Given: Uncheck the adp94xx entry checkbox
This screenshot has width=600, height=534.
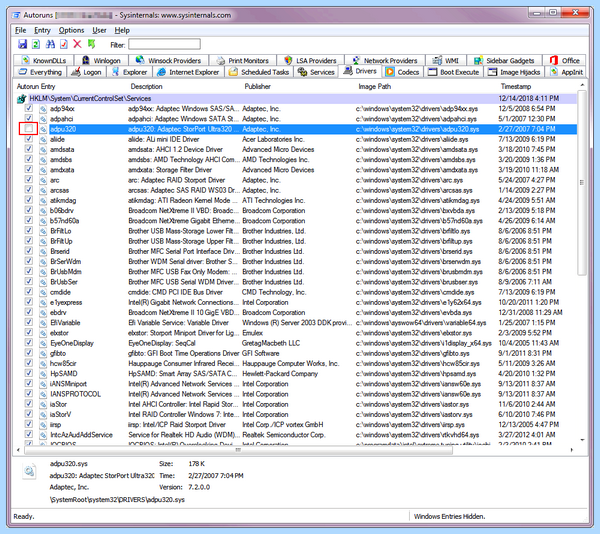Looking at the screenshot, I should [x=29, y=108].
